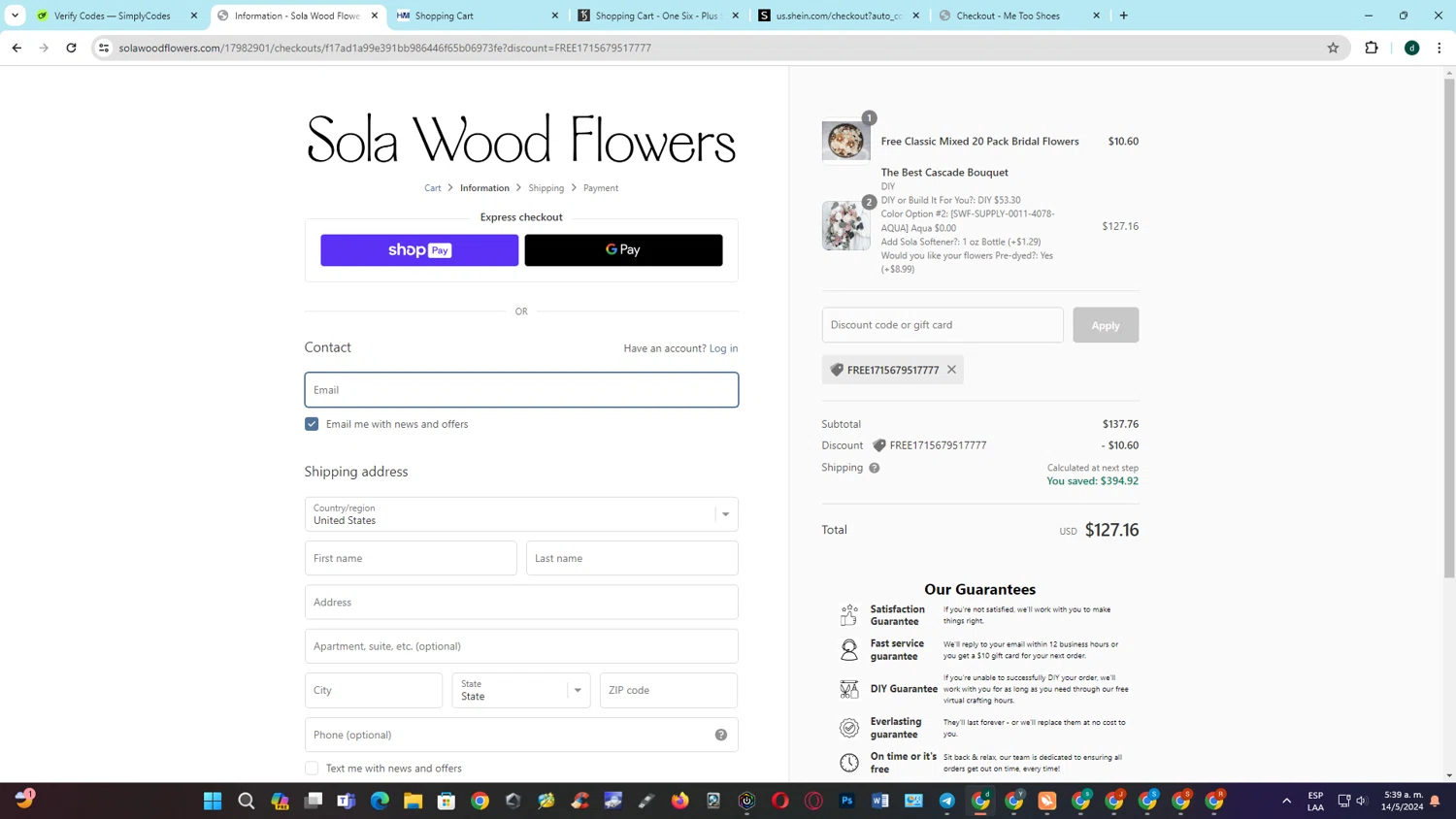This screenshot has height=819, width=1456.
Task: Click the Phone (optional) field
Action: [x=521, y=735]
